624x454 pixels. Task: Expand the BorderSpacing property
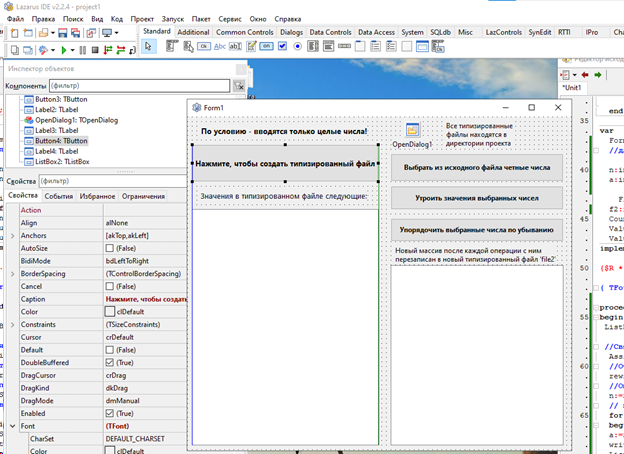[x=13, y=273]
